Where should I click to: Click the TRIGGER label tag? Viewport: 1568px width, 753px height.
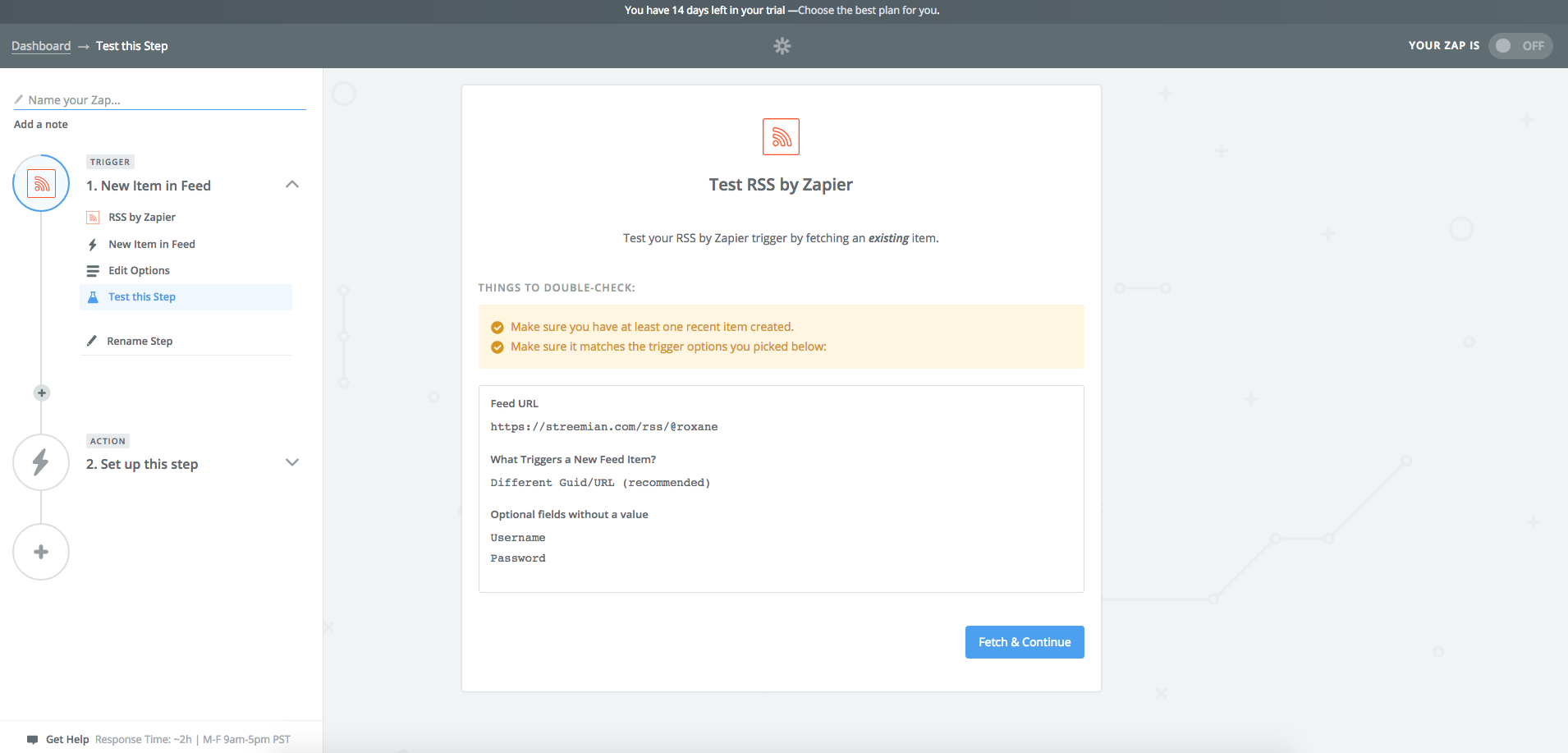point(110,162)
